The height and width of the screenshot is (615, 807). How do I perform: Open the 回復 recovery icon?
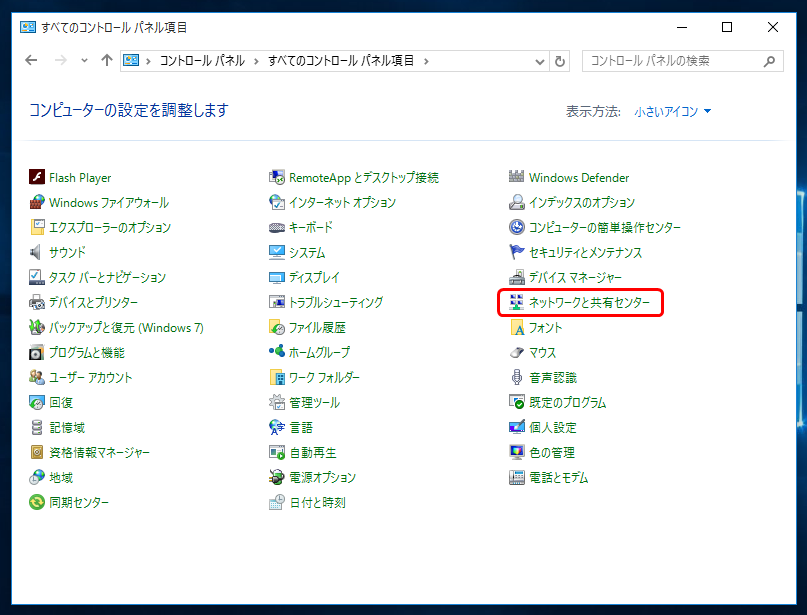(x=37, y=402)
